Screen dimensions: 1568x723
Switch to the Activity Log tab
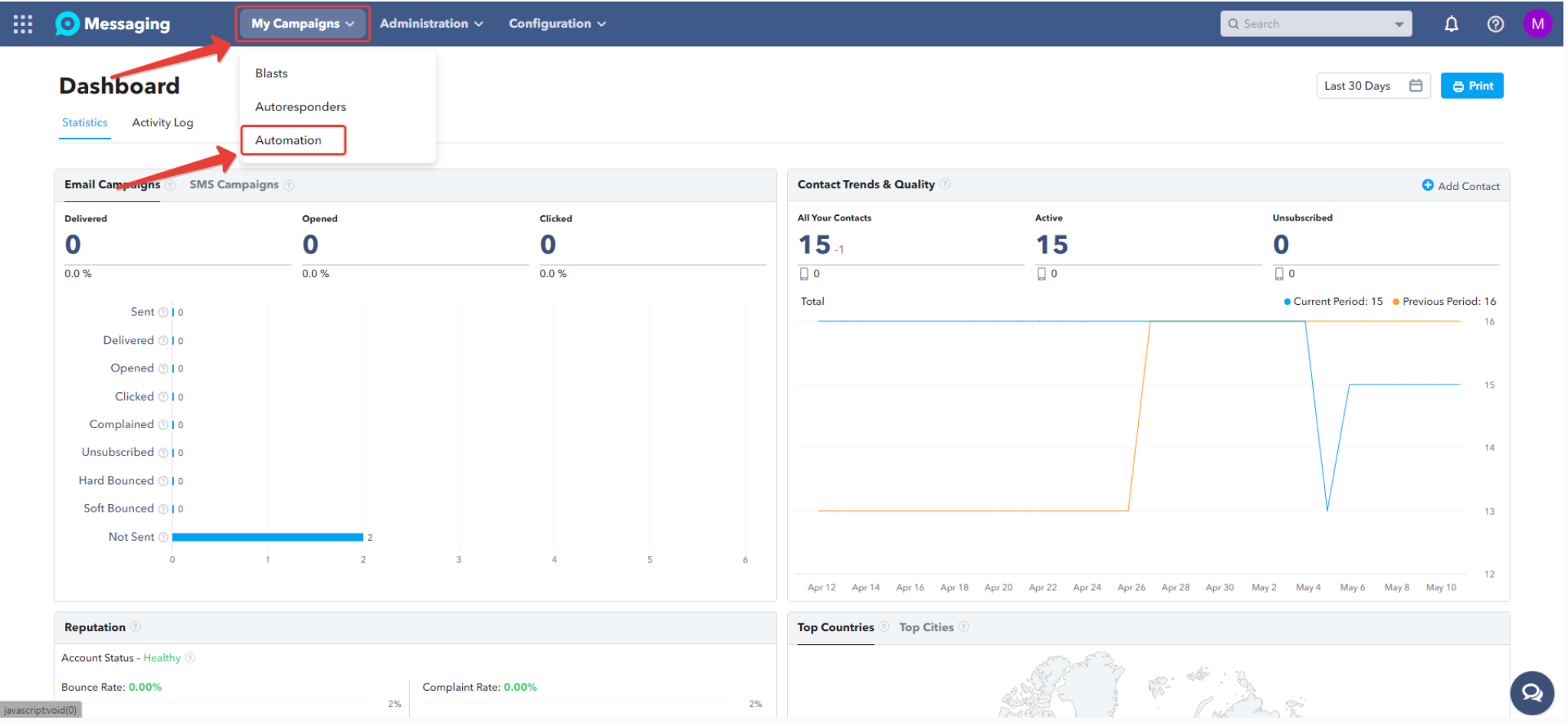162,123
